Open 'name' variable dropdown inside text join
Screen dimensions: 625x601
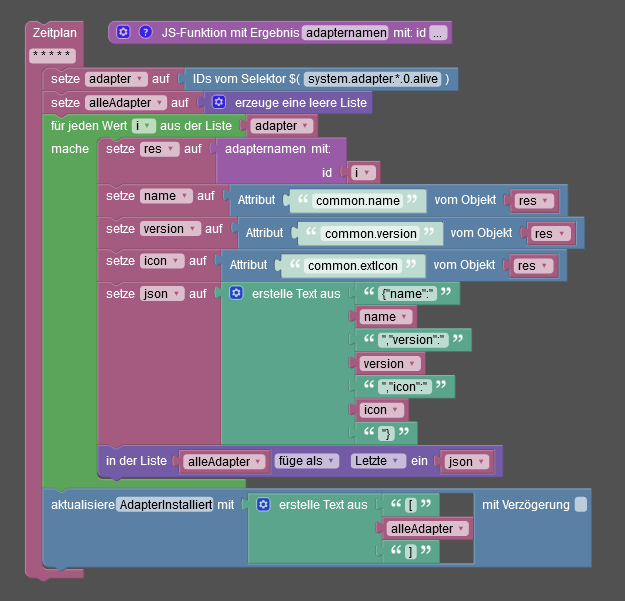click(x=385, y=317)
